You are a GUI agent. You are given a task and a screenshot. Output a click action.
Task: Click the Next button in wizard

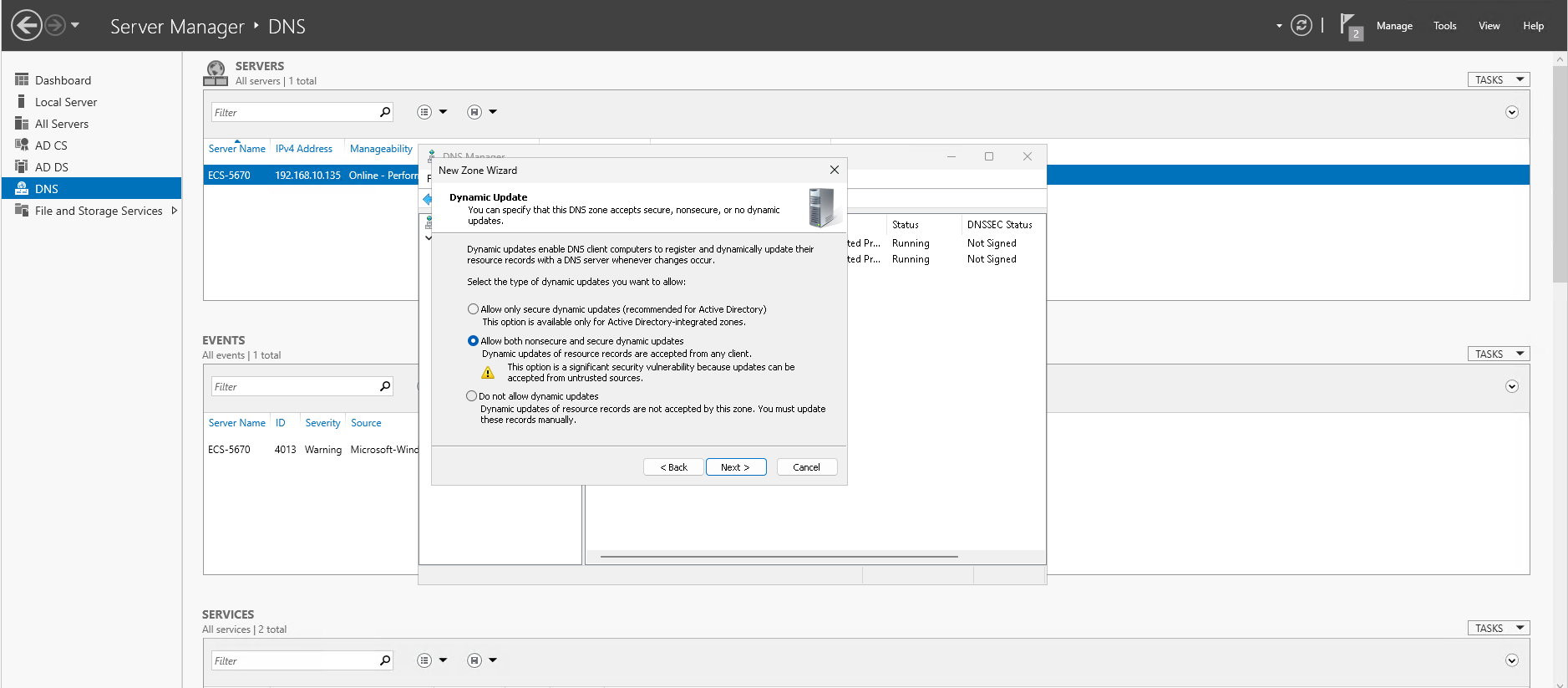735,467
